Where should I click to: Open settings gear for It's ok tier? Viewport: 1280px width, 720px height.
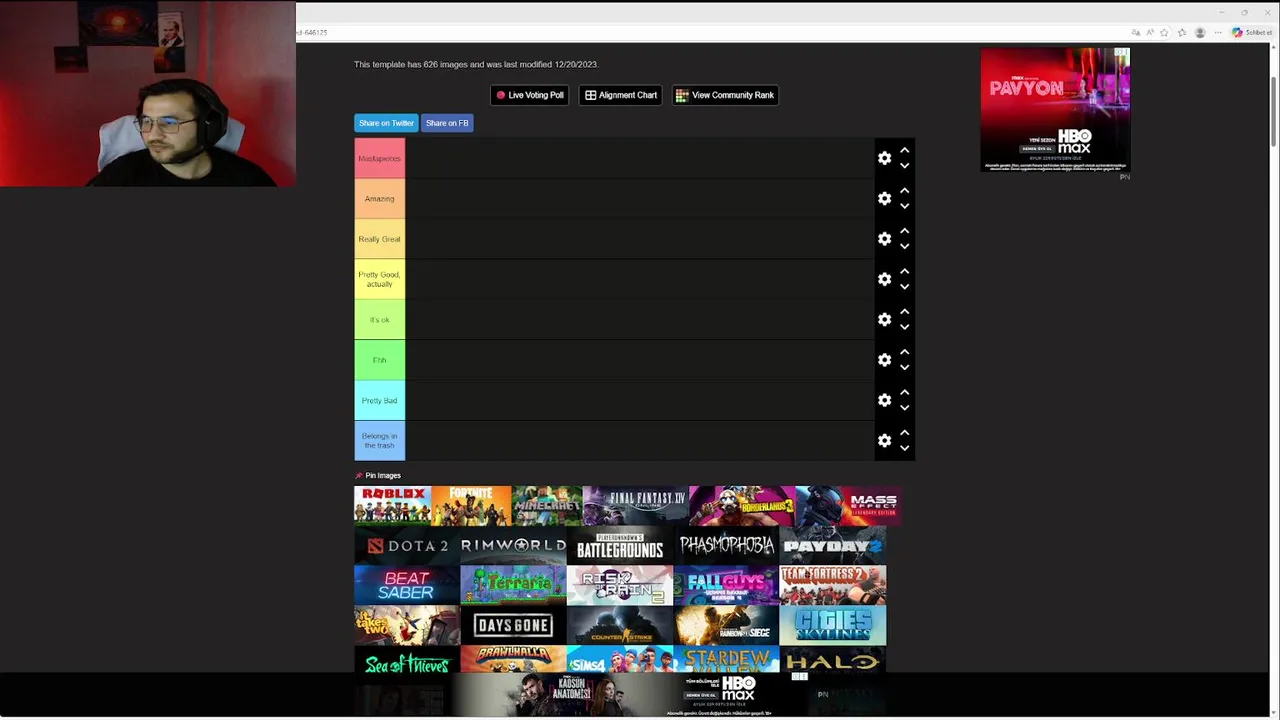click(884, 320)
